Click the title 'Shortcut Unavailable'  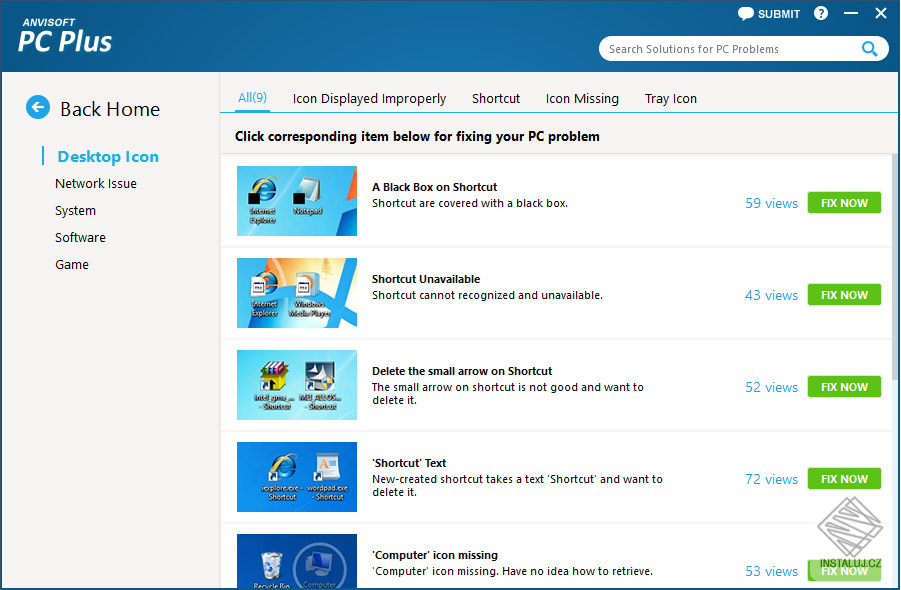[x=426, y=279]
